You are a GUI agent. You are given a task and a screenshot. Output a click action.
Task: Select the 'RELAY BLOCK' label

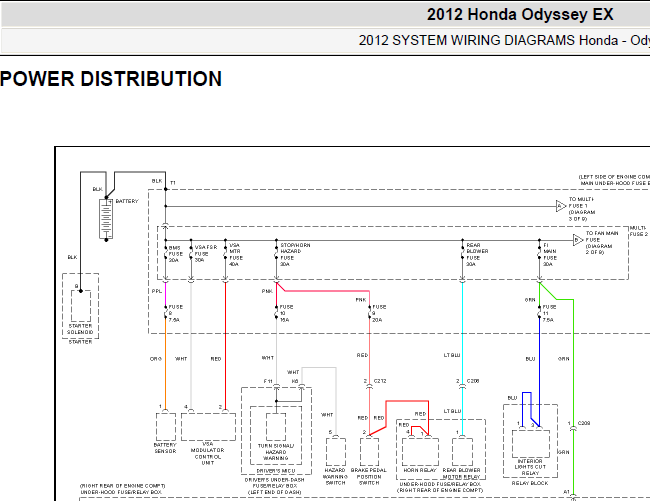pyautogui.click(x=530, y=483)
